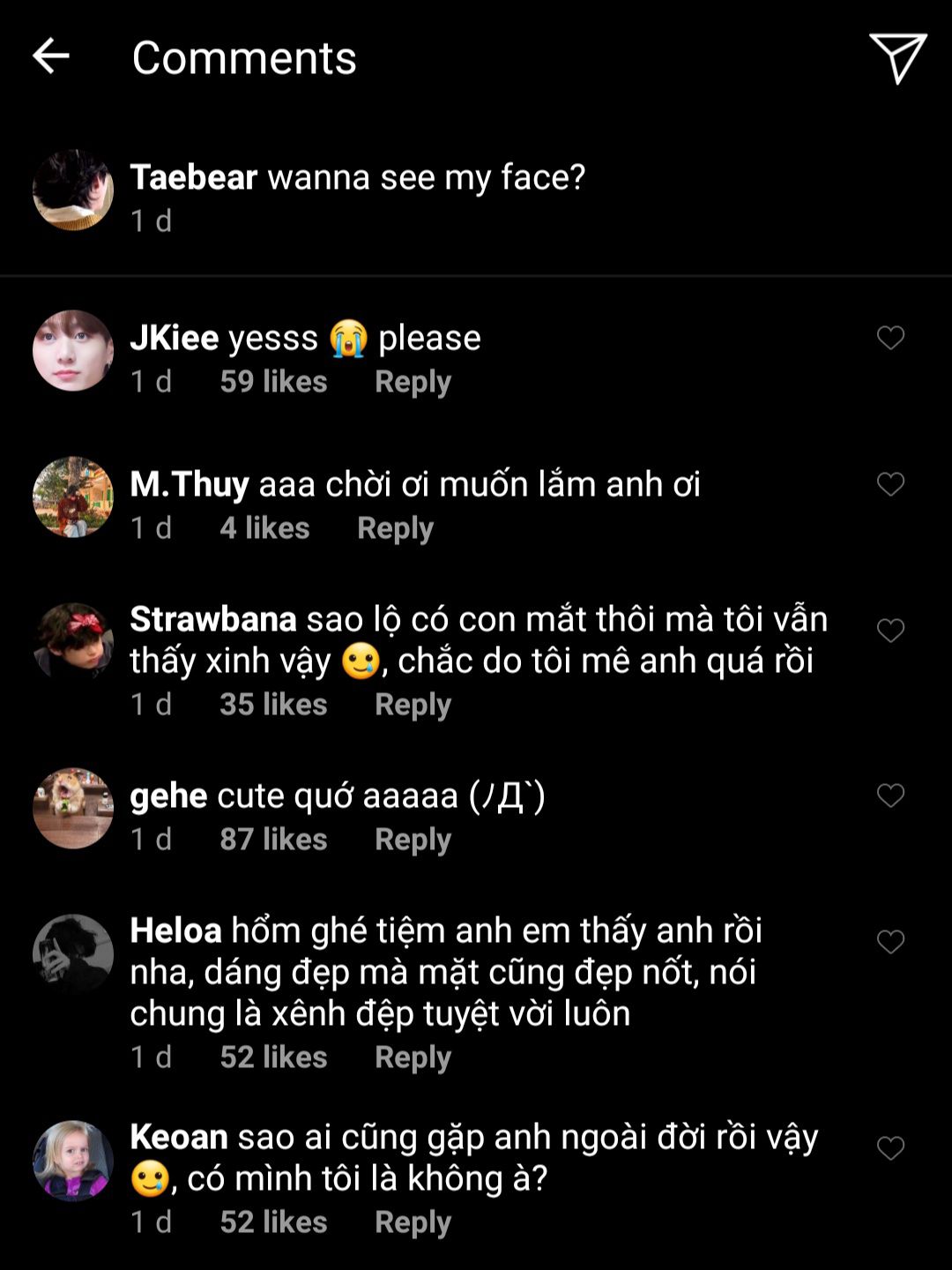Reply to JKiee's comment

click(x=413, y=382)
